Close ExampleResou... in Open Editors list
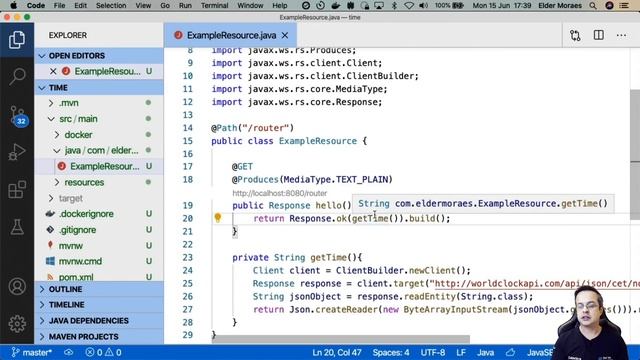Screen dimensions: 640x360 click(x=53, y=71)
